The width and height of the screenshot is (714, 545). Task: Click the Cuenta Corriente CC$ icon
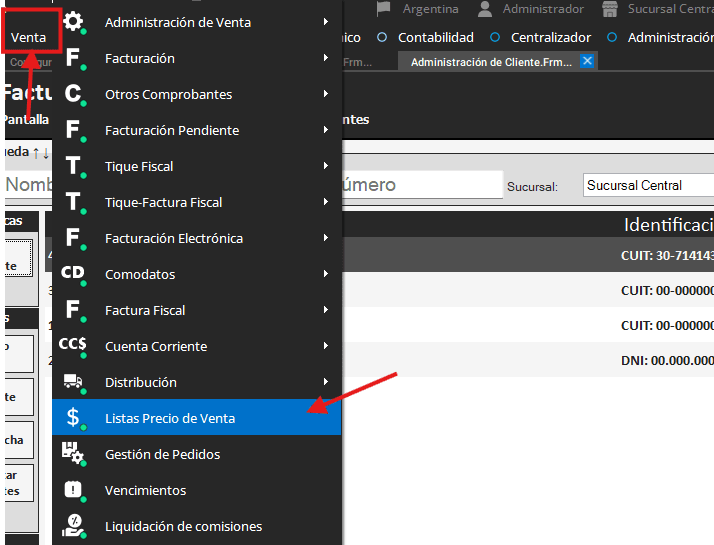[73, 345]
